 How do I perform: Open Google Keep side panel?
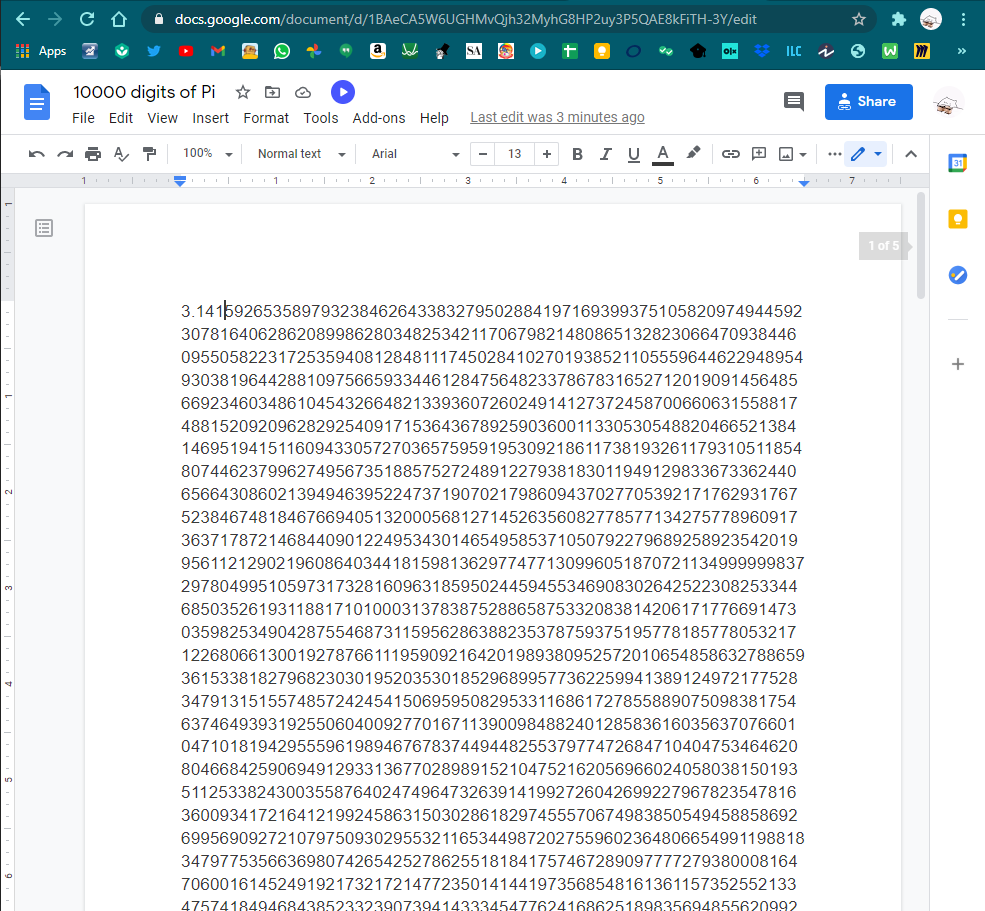[957, 219]
